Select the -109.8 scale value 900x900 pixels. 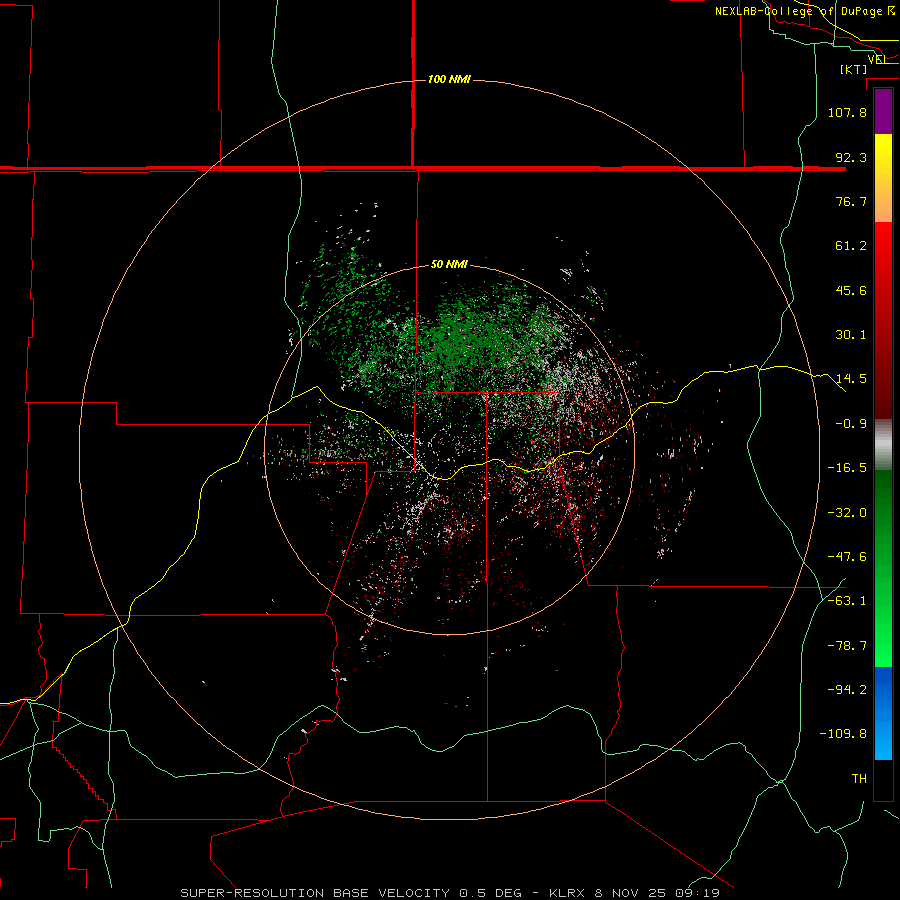pos(843,734)
